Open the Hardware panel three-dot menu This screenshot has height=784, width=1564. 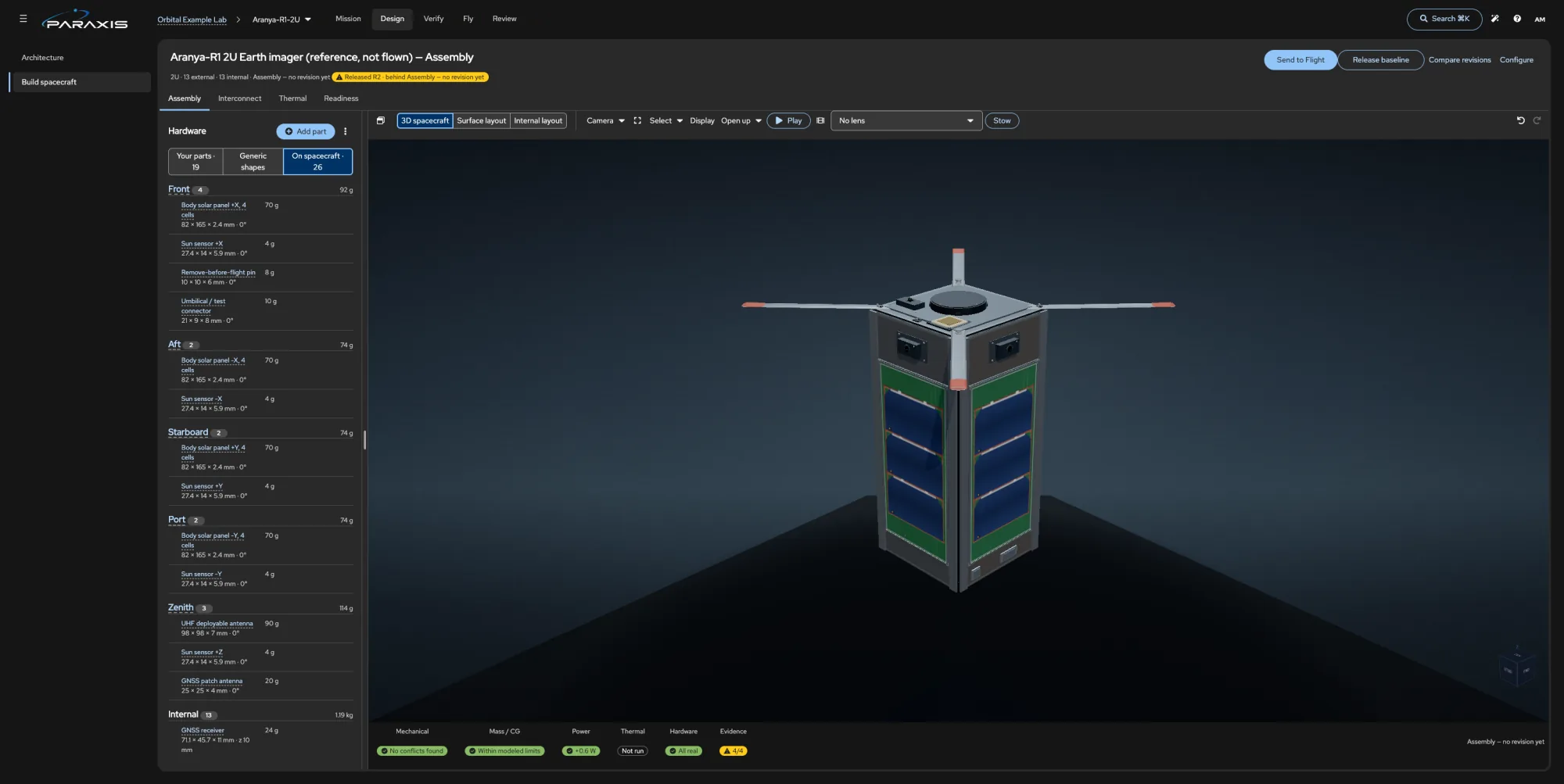point(345,131)
